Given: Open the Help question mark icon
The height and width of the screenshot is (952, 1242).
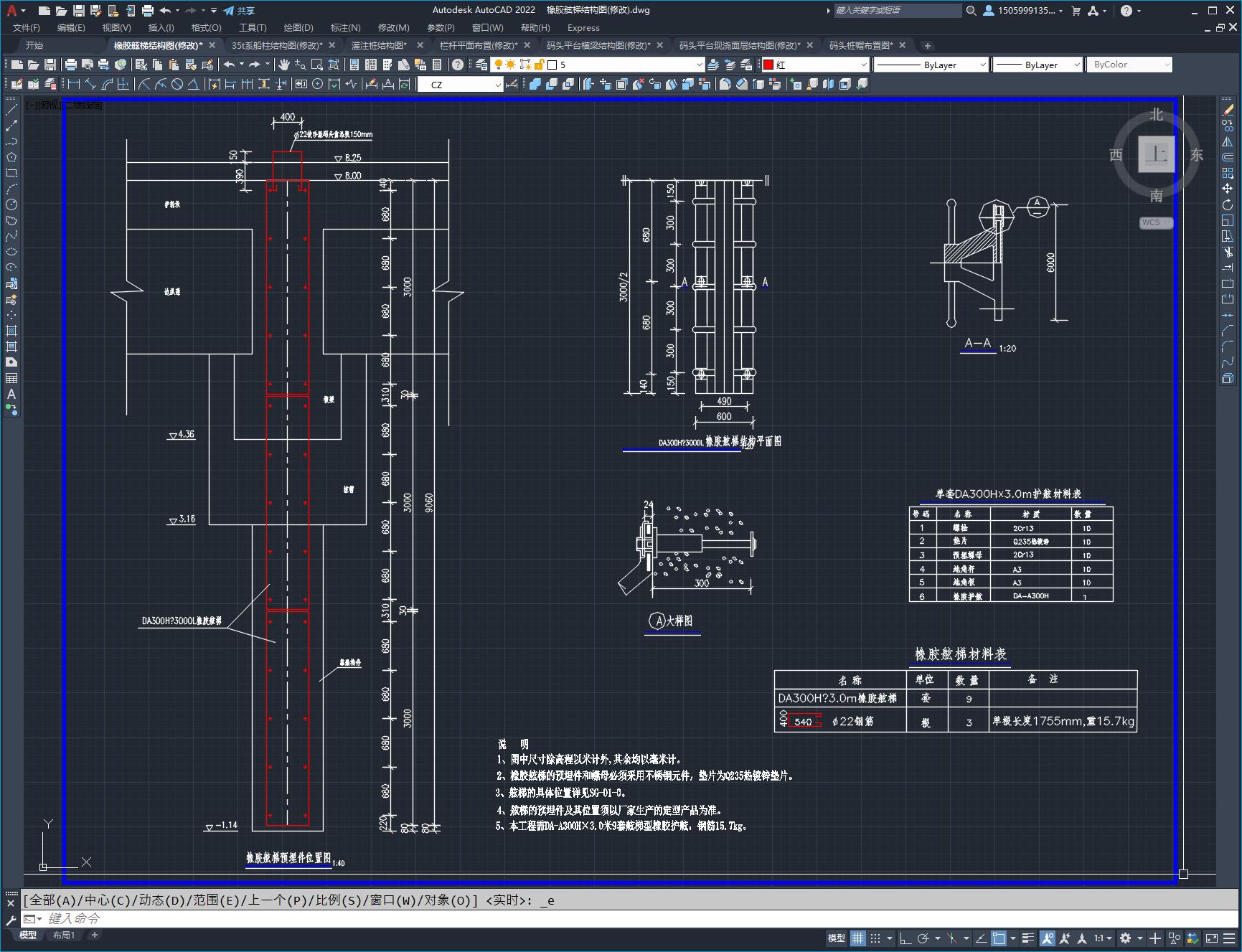Looking at the screenshot, I should tap(458, 65).
